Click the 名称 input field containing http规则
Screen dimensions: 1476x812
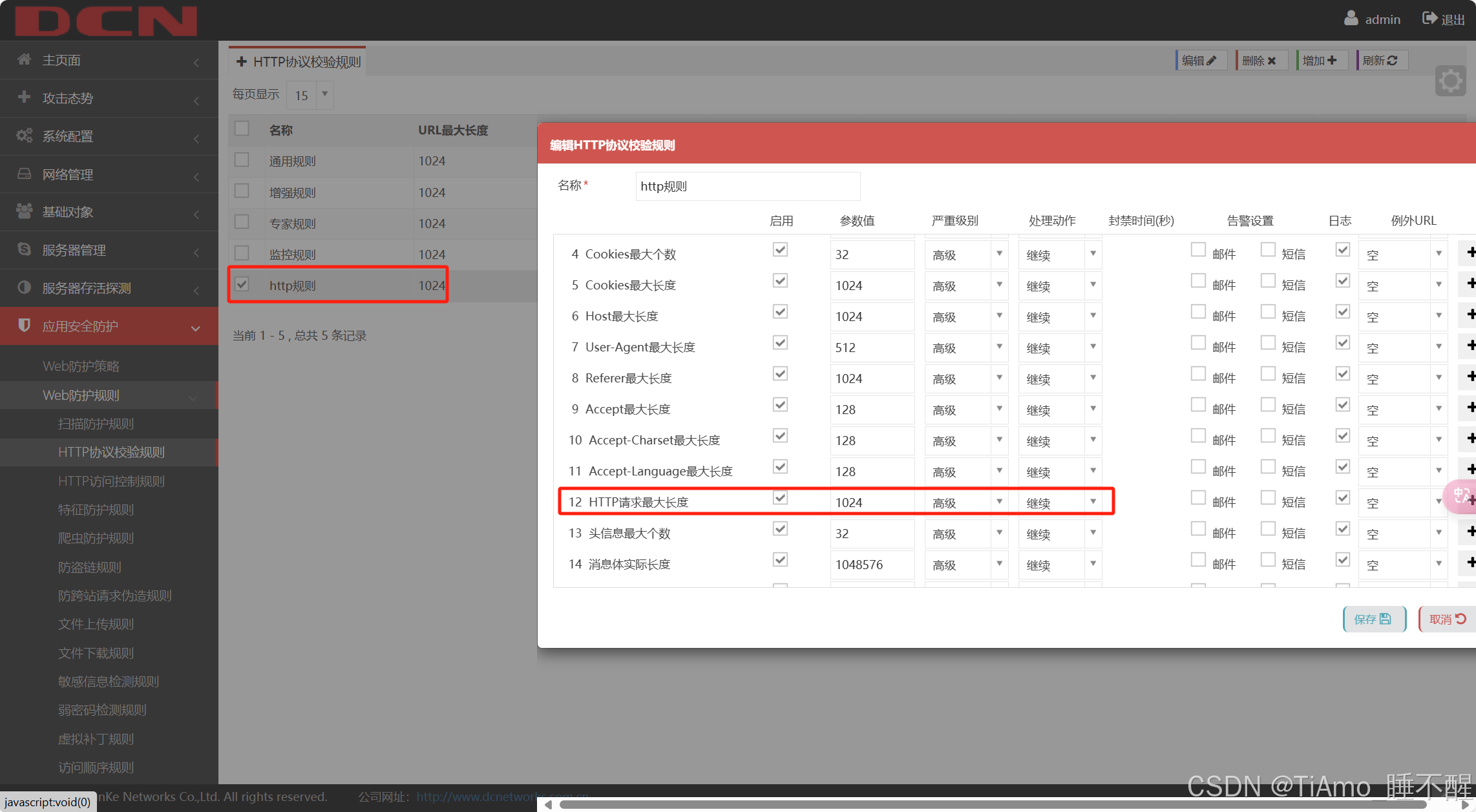[748, 186]
